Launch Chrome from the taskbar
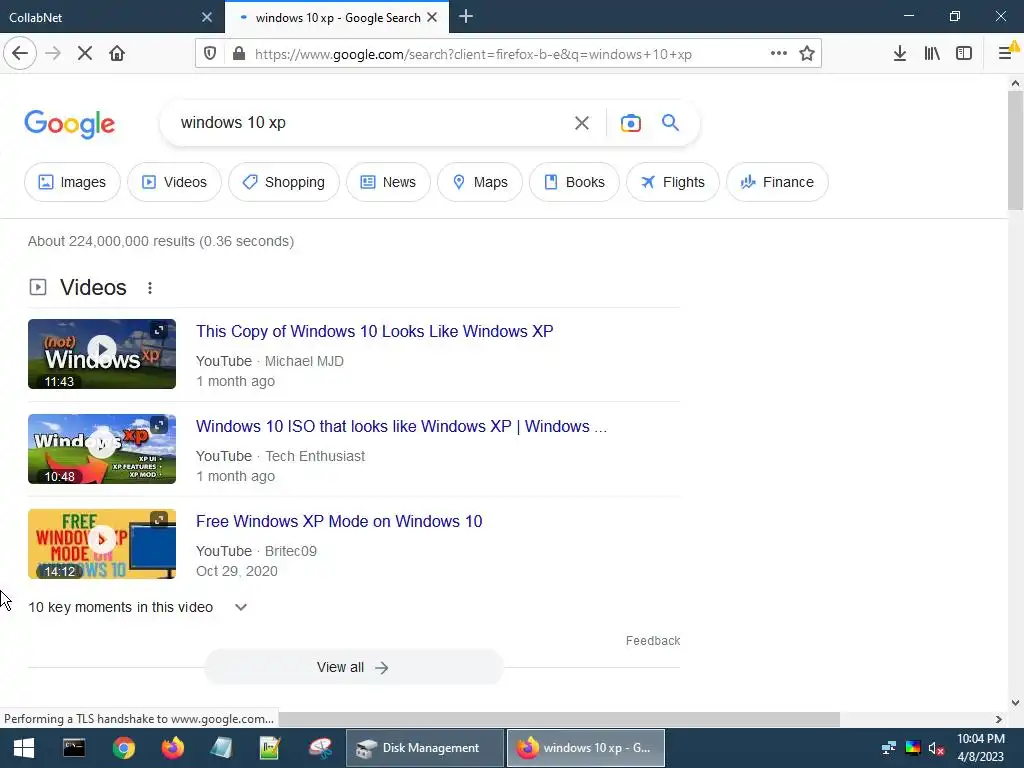Screen dimensions: 1024x768 [x=123, y=748]
